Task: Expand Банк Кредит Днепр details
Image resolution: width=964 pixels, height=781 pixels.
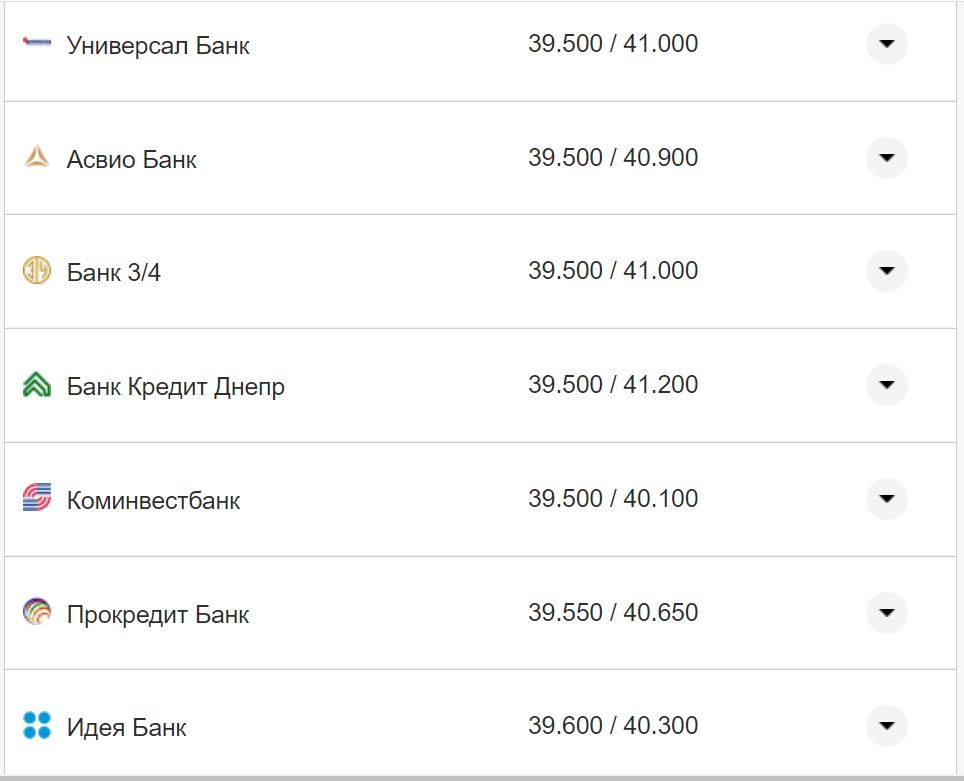Action: [x=886, y=385]
